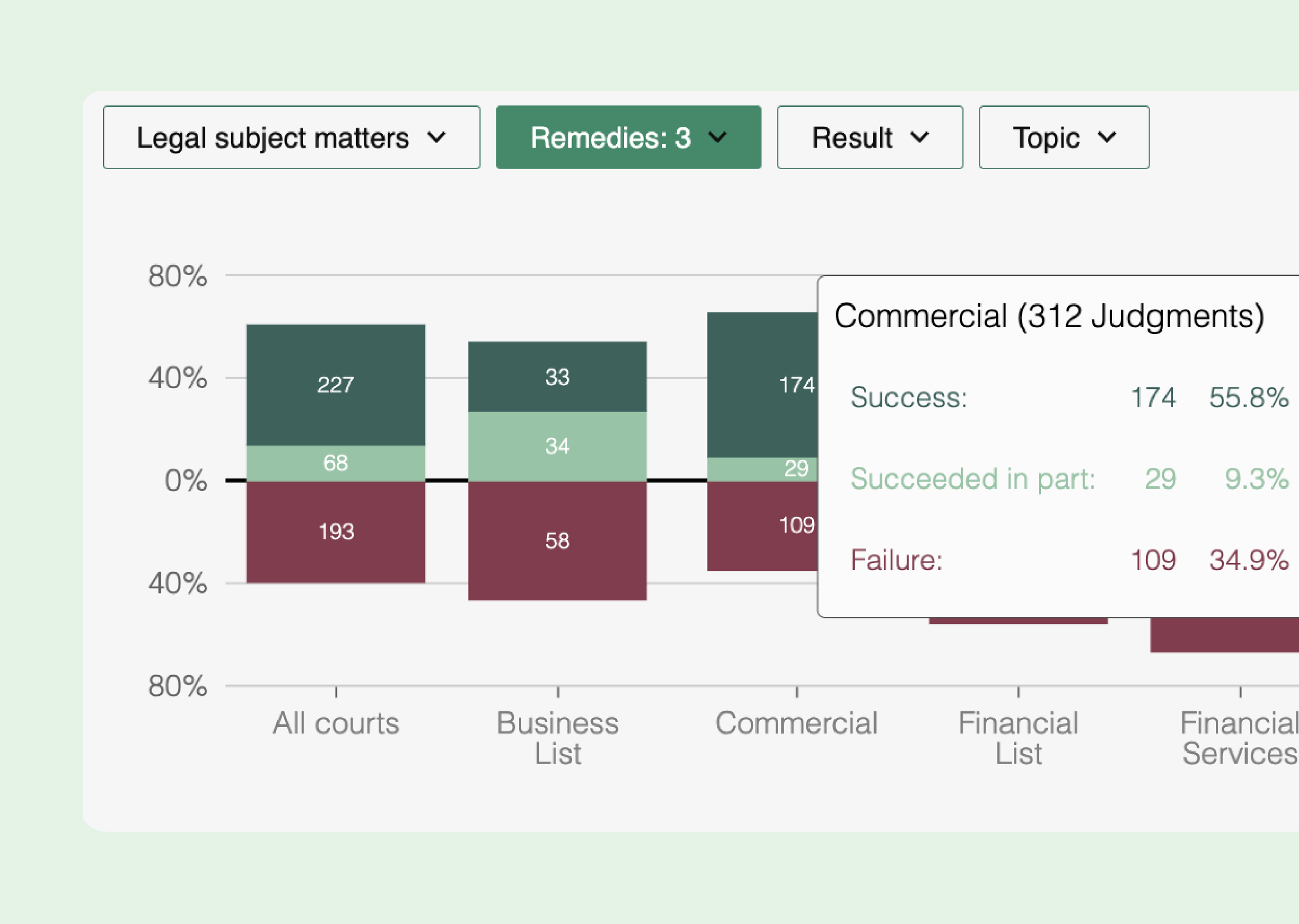This screenshot has width=1299, height=924.
Task: Select All courts success segment 227
Action: click(336, 385)
